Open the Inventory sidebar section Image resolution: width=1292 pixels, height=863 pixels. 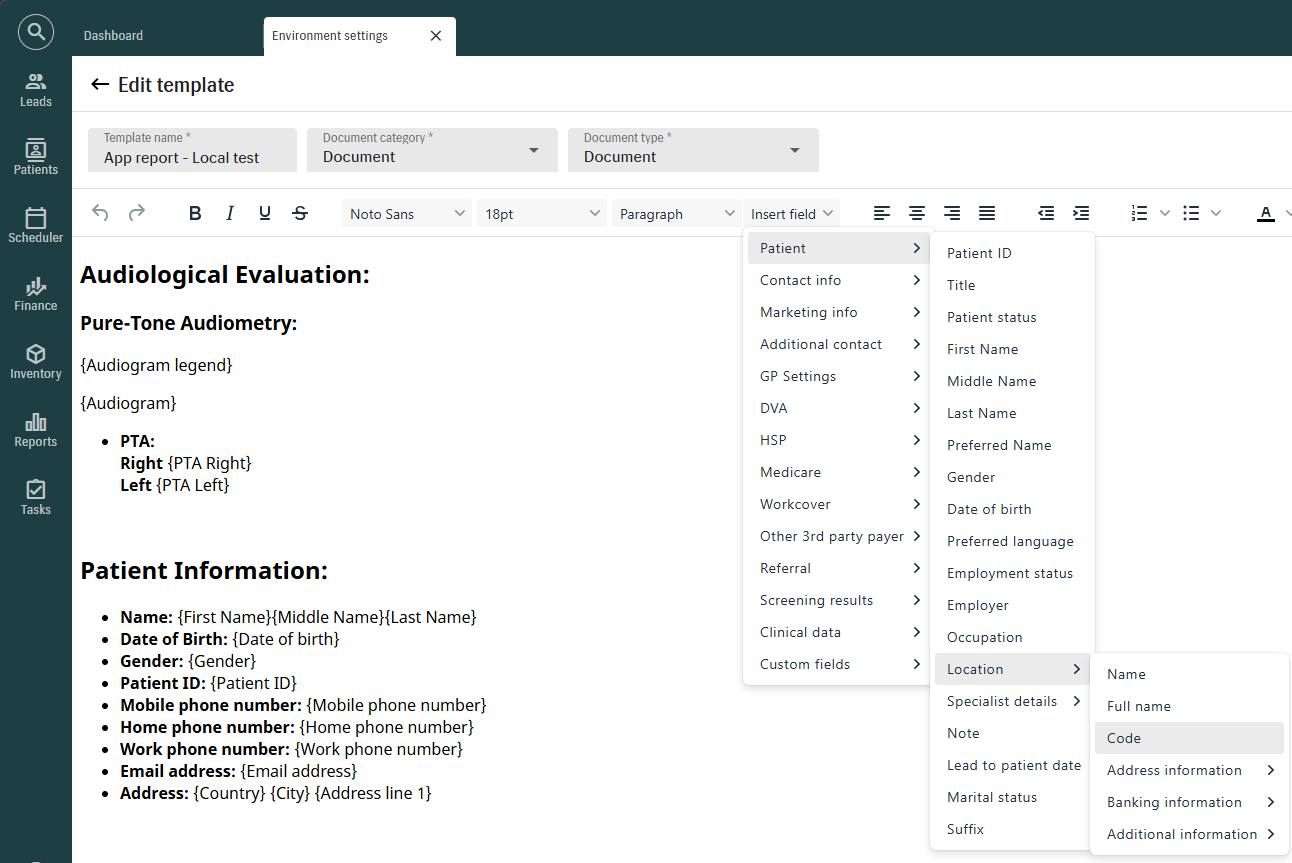36,362
